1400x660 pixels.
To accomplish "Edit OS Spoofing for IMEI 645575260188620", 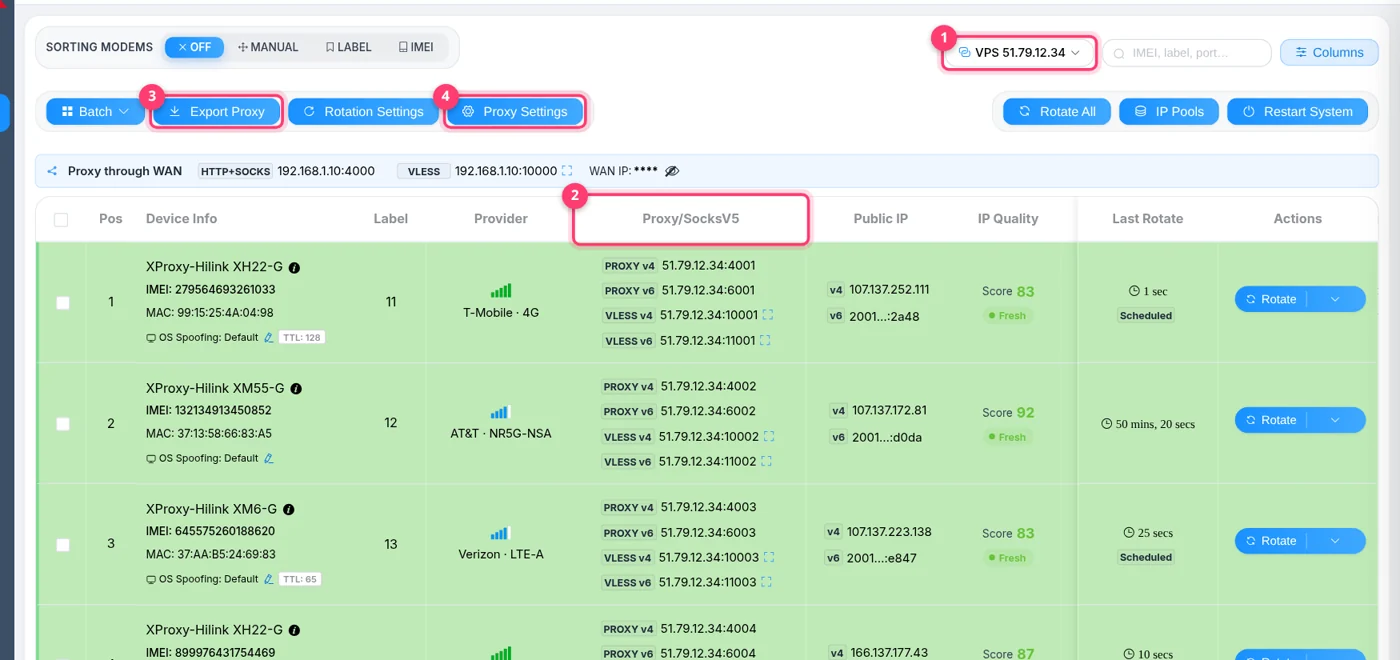I will (x=269, y=579).
